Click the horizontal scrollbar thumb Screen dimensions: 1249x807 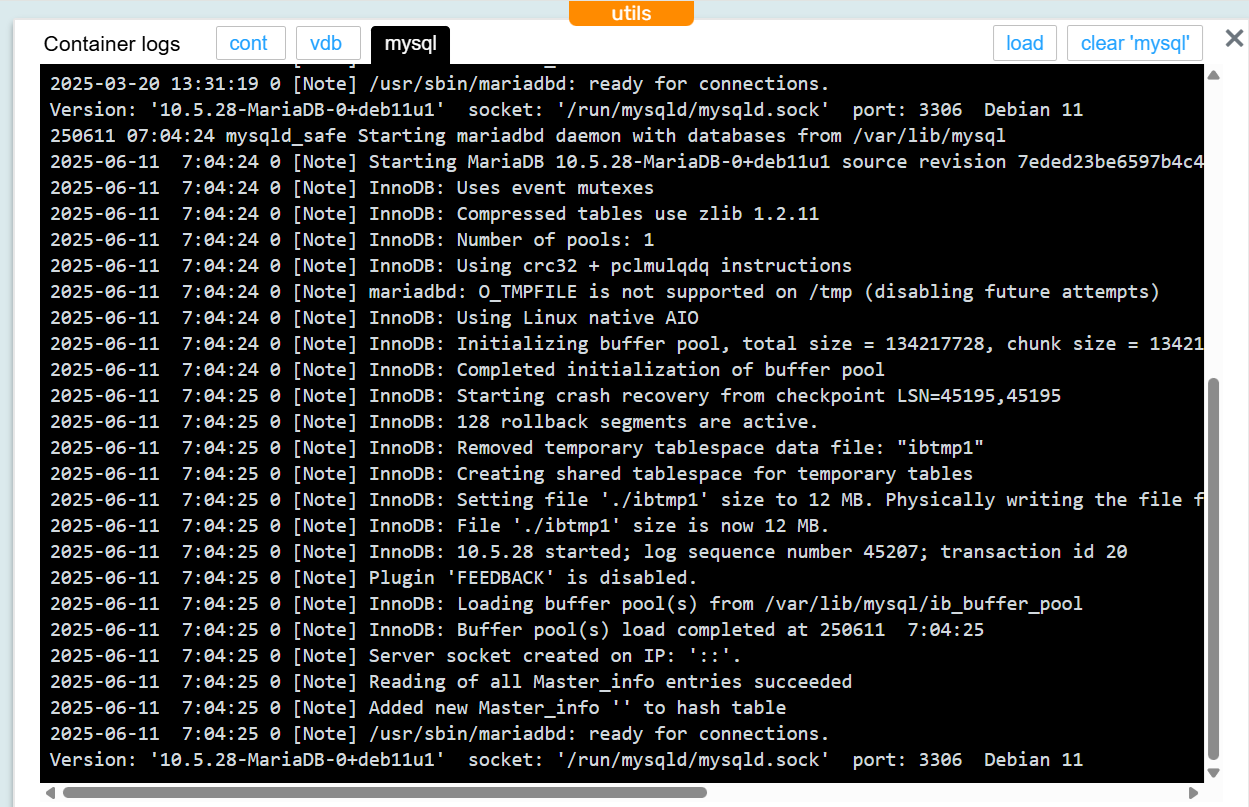coord(385,792)
